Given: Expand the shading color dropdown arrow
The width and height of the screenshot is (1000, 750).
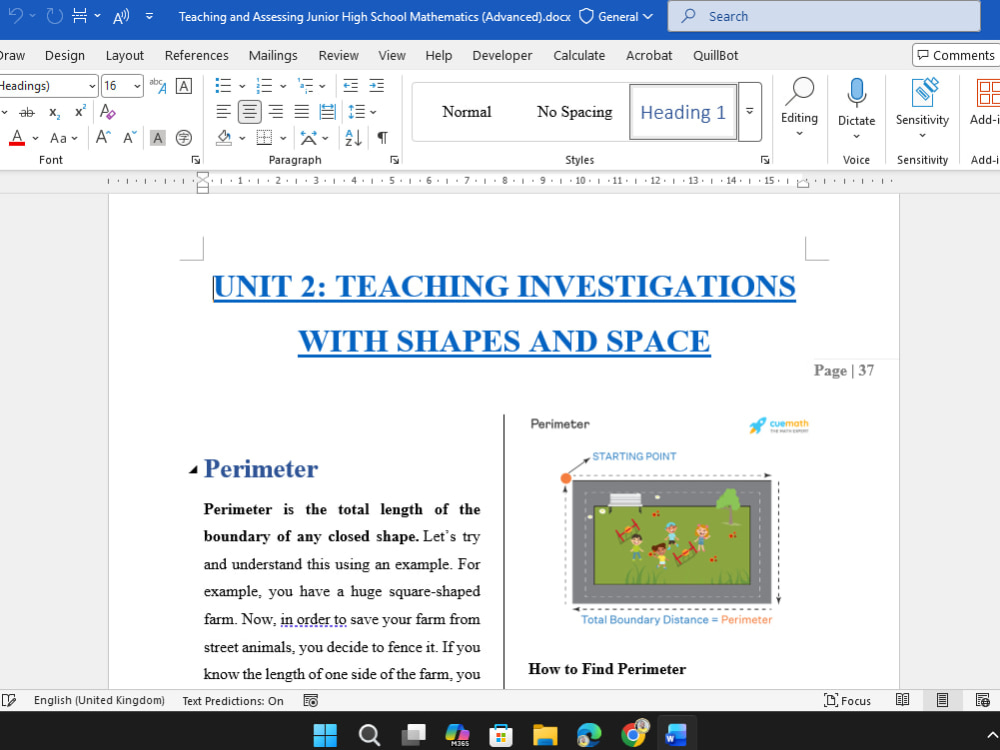Looking at the screenshot, I should (x=242, y=138).
